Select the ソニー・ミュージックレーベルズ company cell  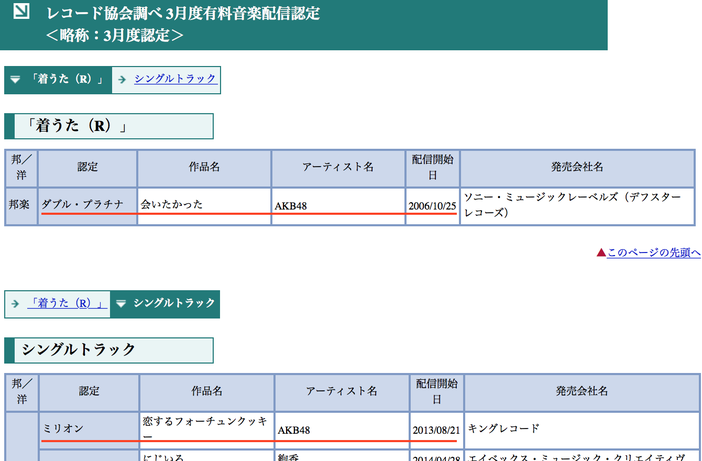pyautogui.click(x=578, y=206)
